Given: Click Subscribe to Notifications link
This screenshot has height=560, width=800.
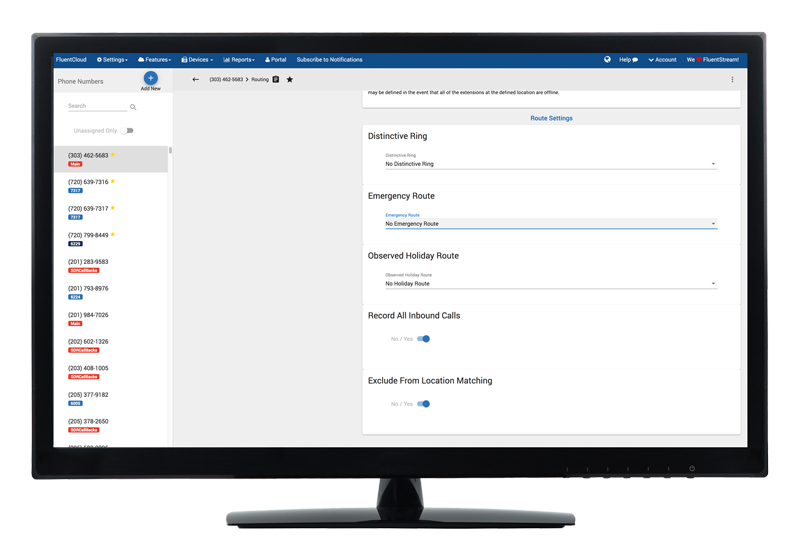Looking at the screenshot, I should (329, 60).
